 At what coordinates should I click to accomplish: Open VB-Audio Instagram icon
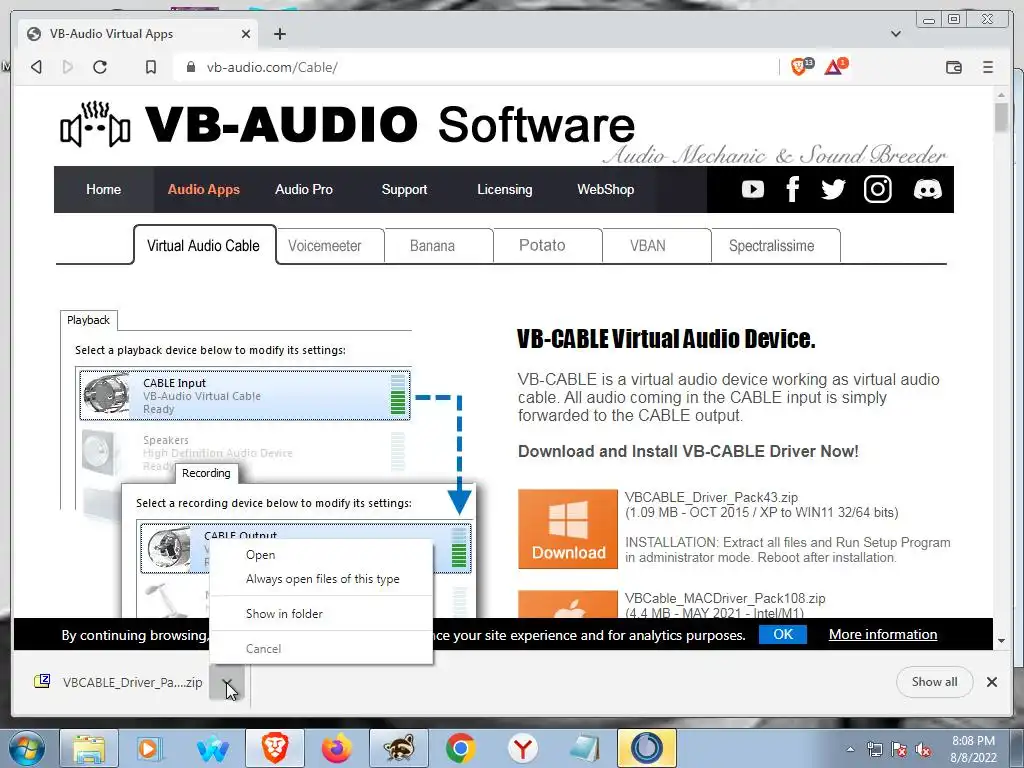878,189
